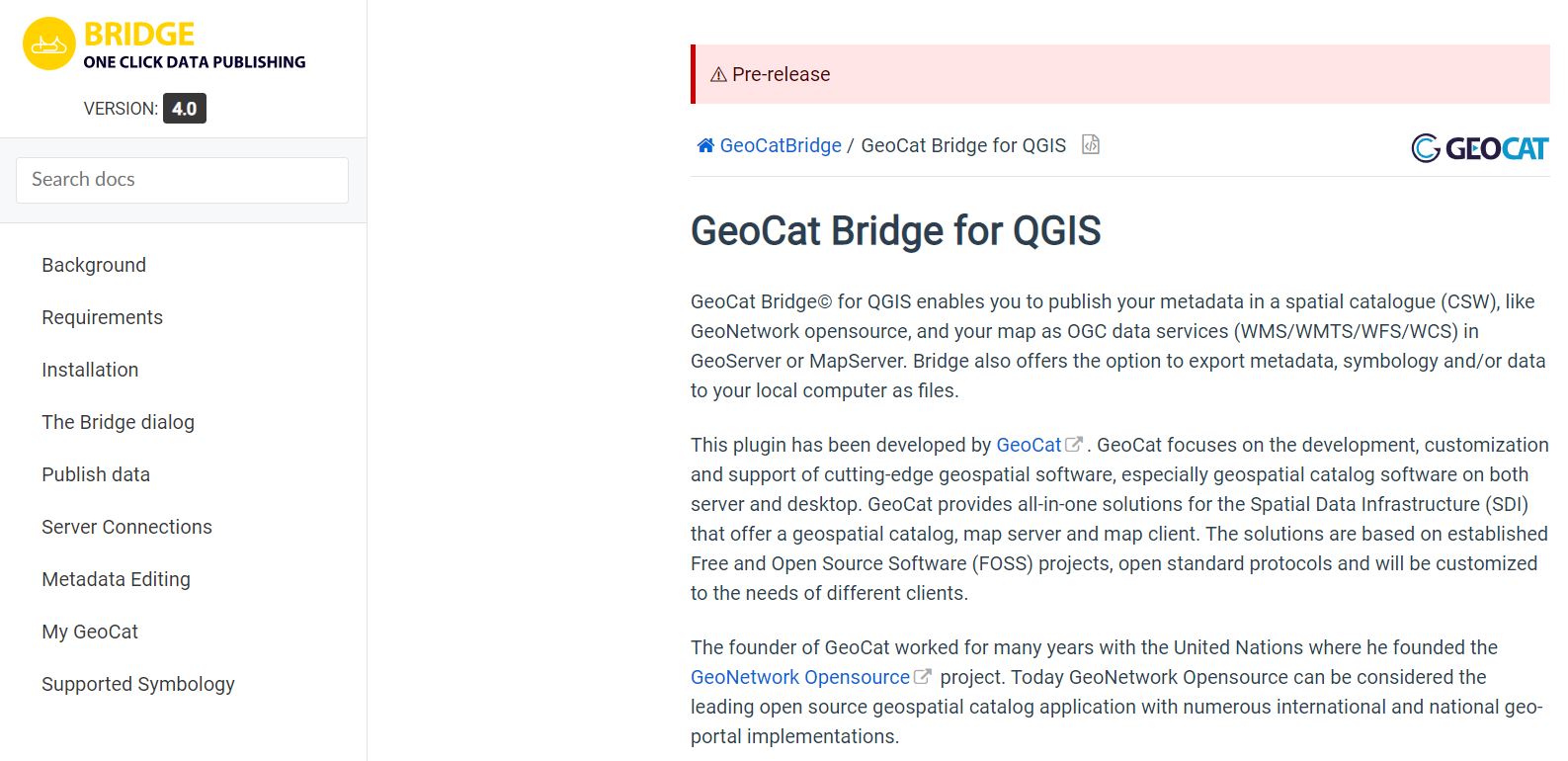Navigate to The Bridge dialog
Image resolution: width=1568 pixels, height=761 pixels.
pos(118,422)
